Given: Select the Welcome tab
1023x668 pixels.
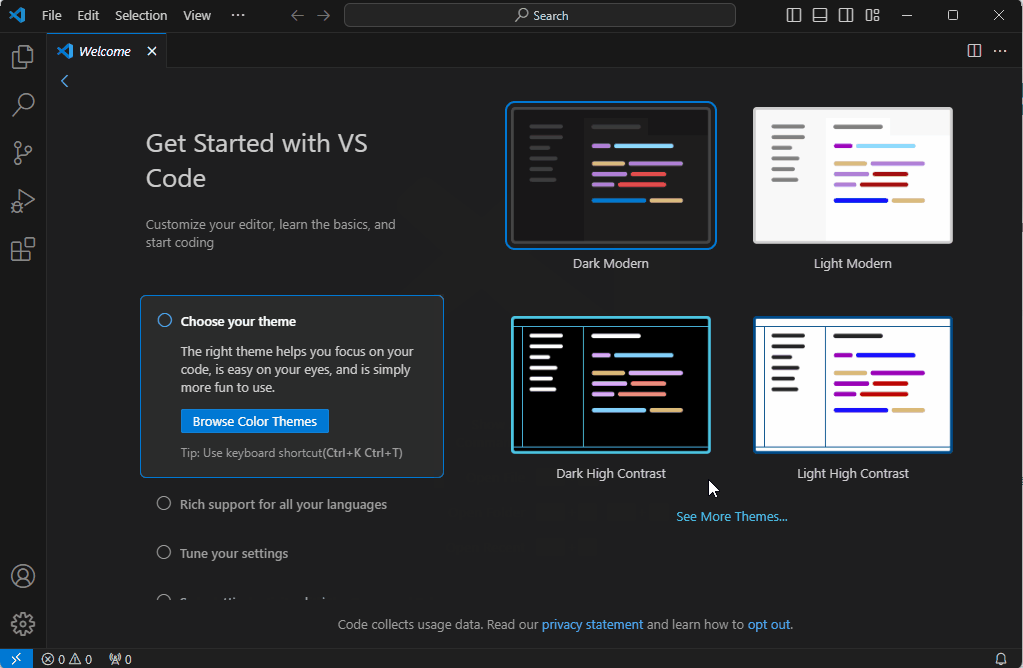Looking at the screenshot, I should (104, 51).
